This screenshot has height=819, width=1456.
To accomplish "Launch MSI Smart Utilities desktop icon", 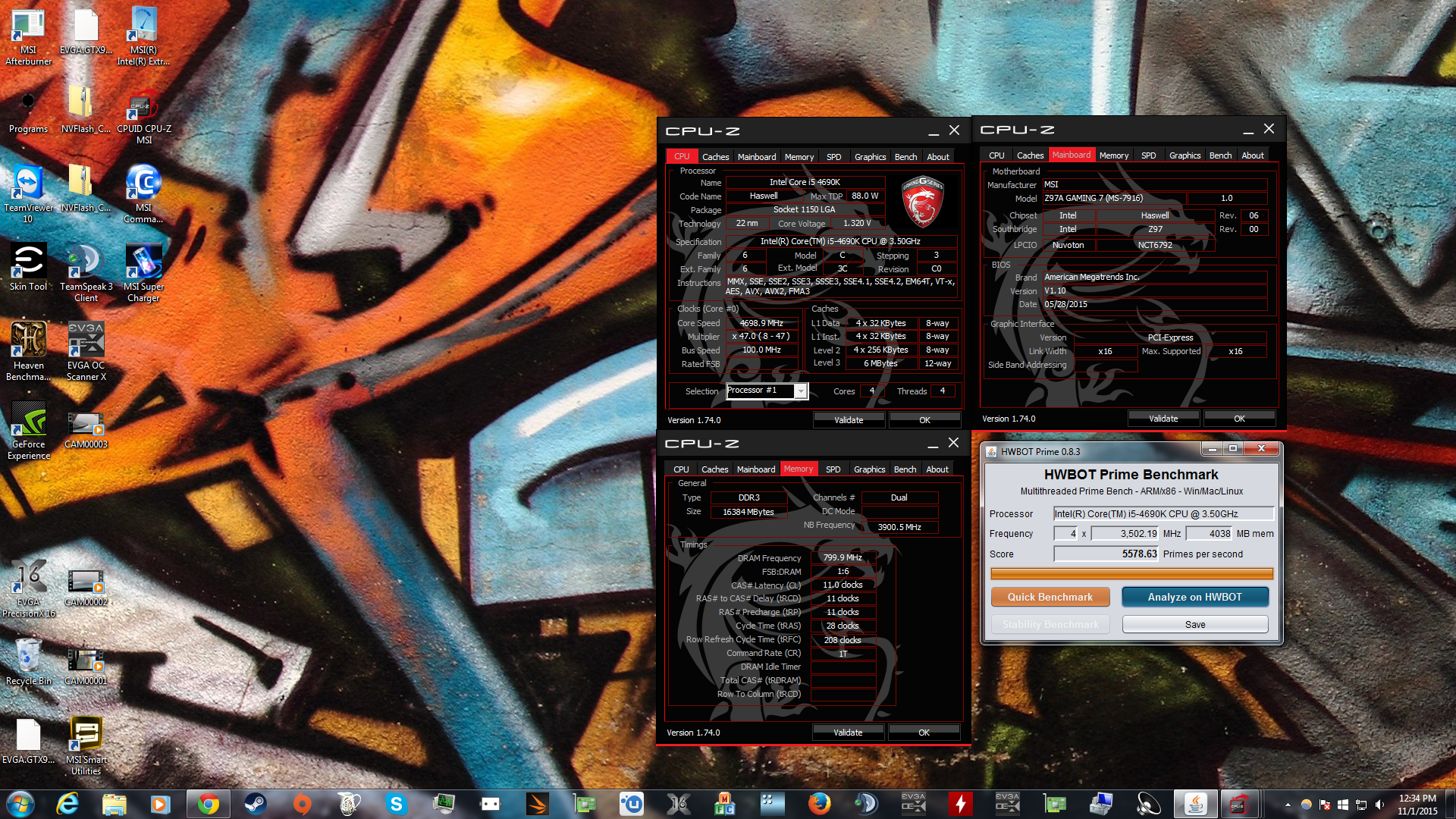I will pos(86,747).
